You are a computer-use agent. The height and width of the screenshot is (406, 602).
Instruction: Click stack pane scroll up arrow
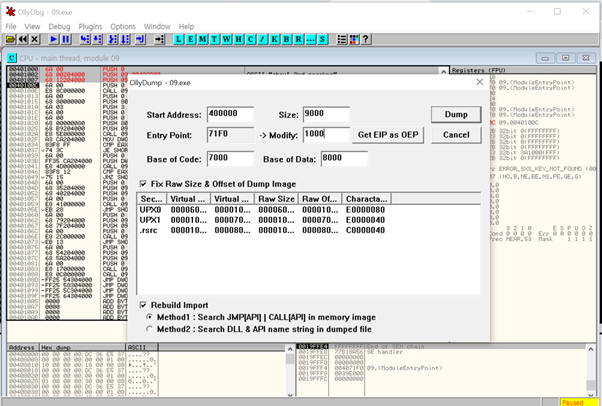click(590, 349)
